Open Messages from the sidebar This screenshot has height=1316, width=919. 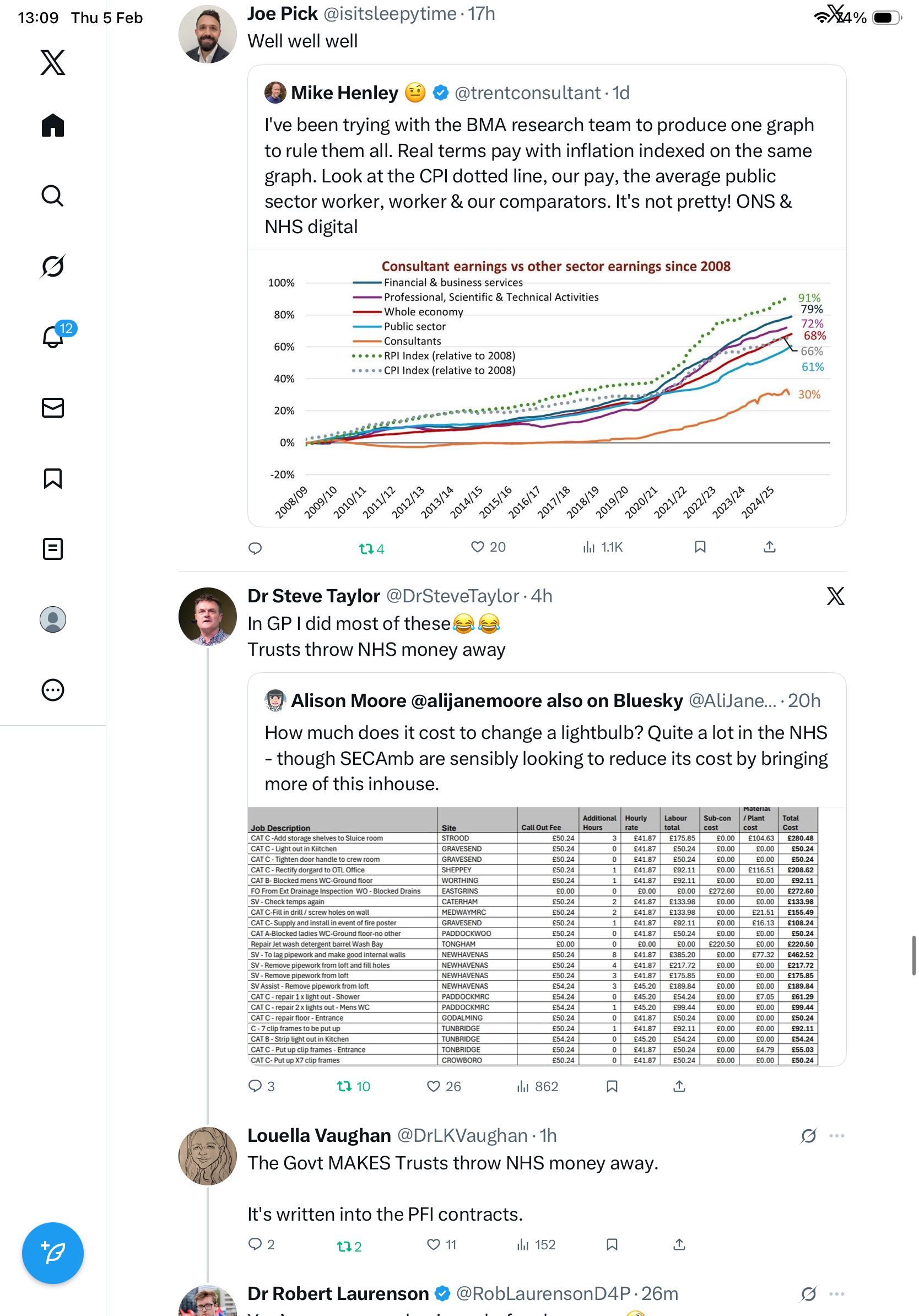pyautogui.click(x=53, y=407)
